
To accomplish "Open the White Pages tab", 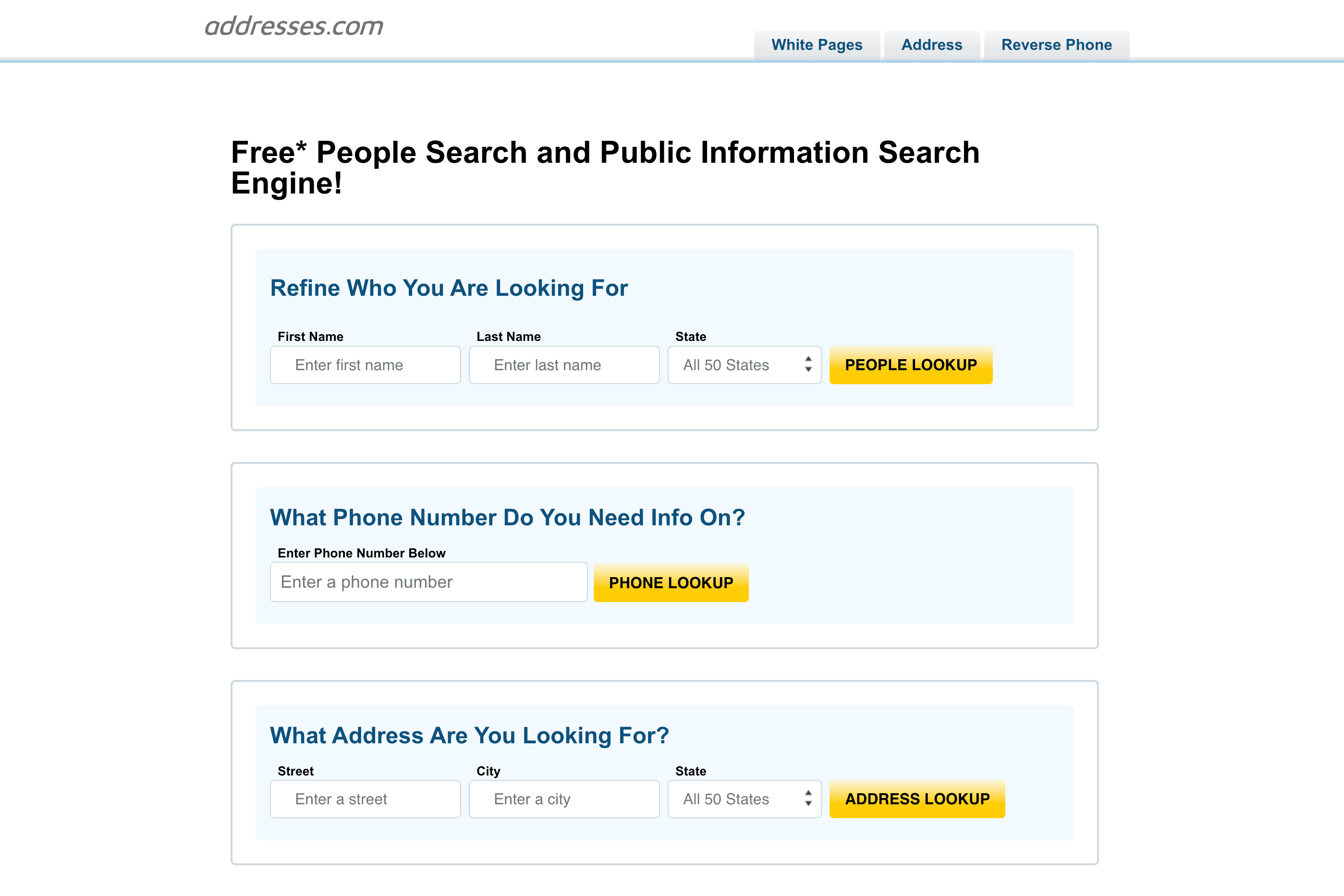I will click(817, 45).
